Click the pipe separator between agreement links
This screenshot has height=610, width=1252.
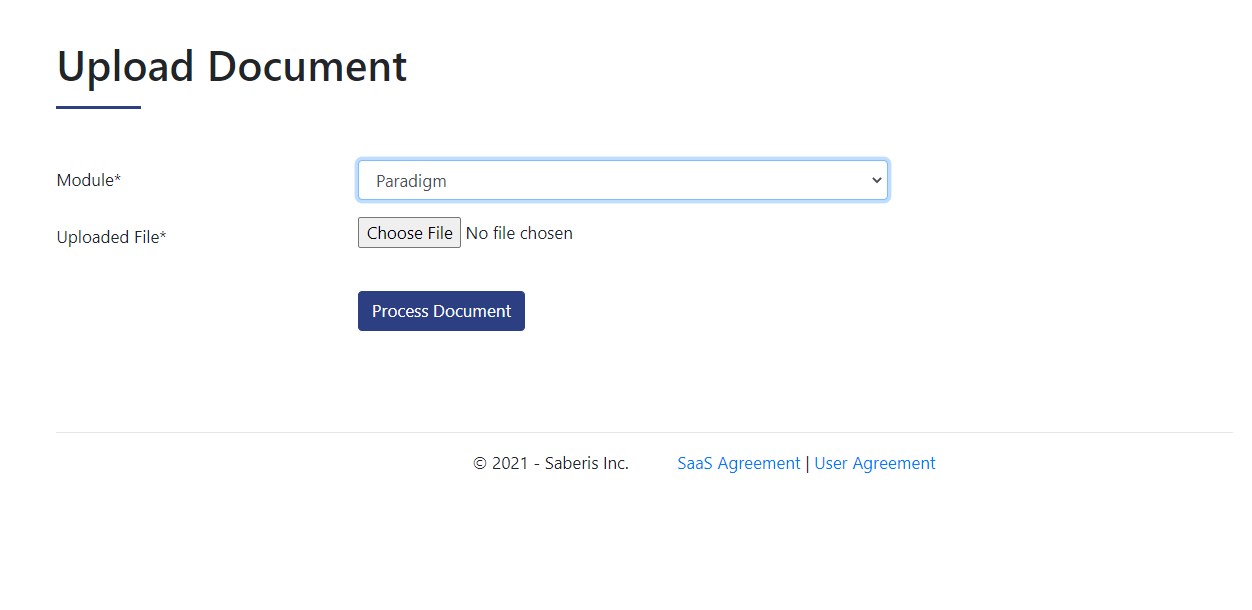click(807, 464)
